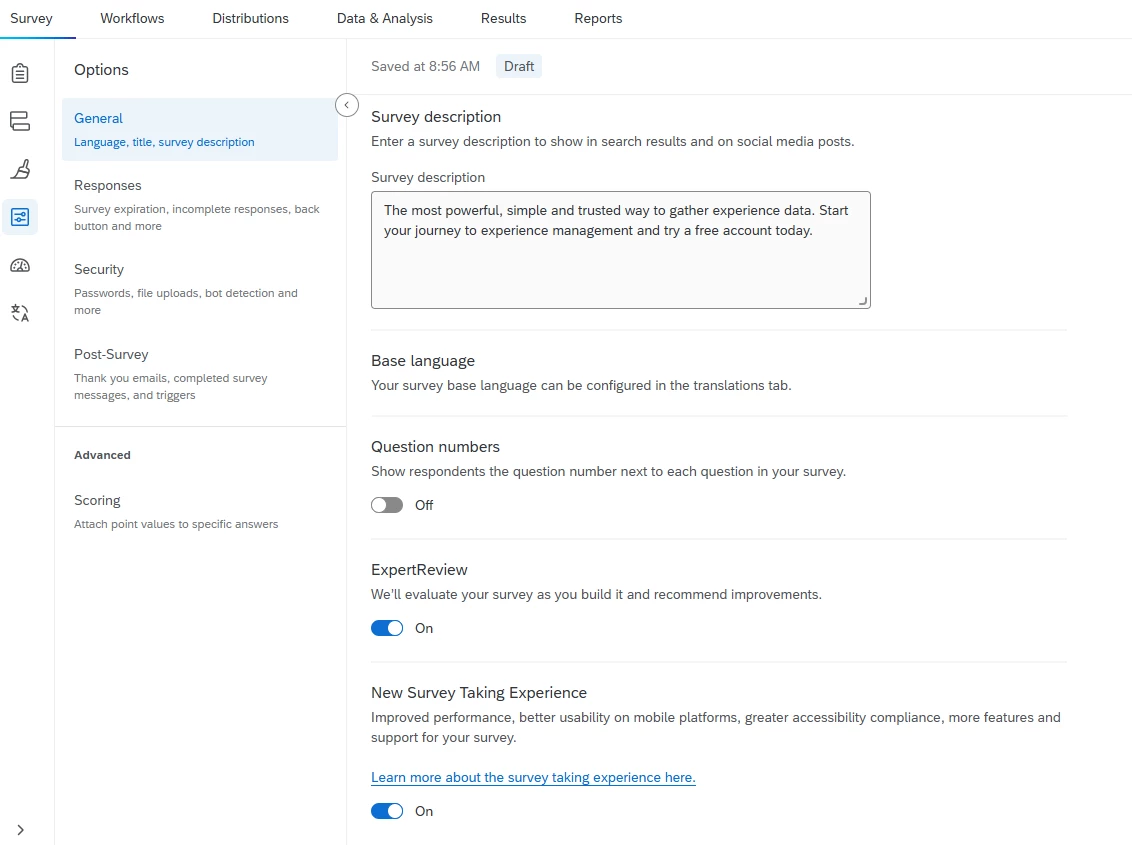The height and width of the screenshot is (845, 1132).
Task: Grab the description box resize handle
Action: pyautogui.click(x=863, y=301)
